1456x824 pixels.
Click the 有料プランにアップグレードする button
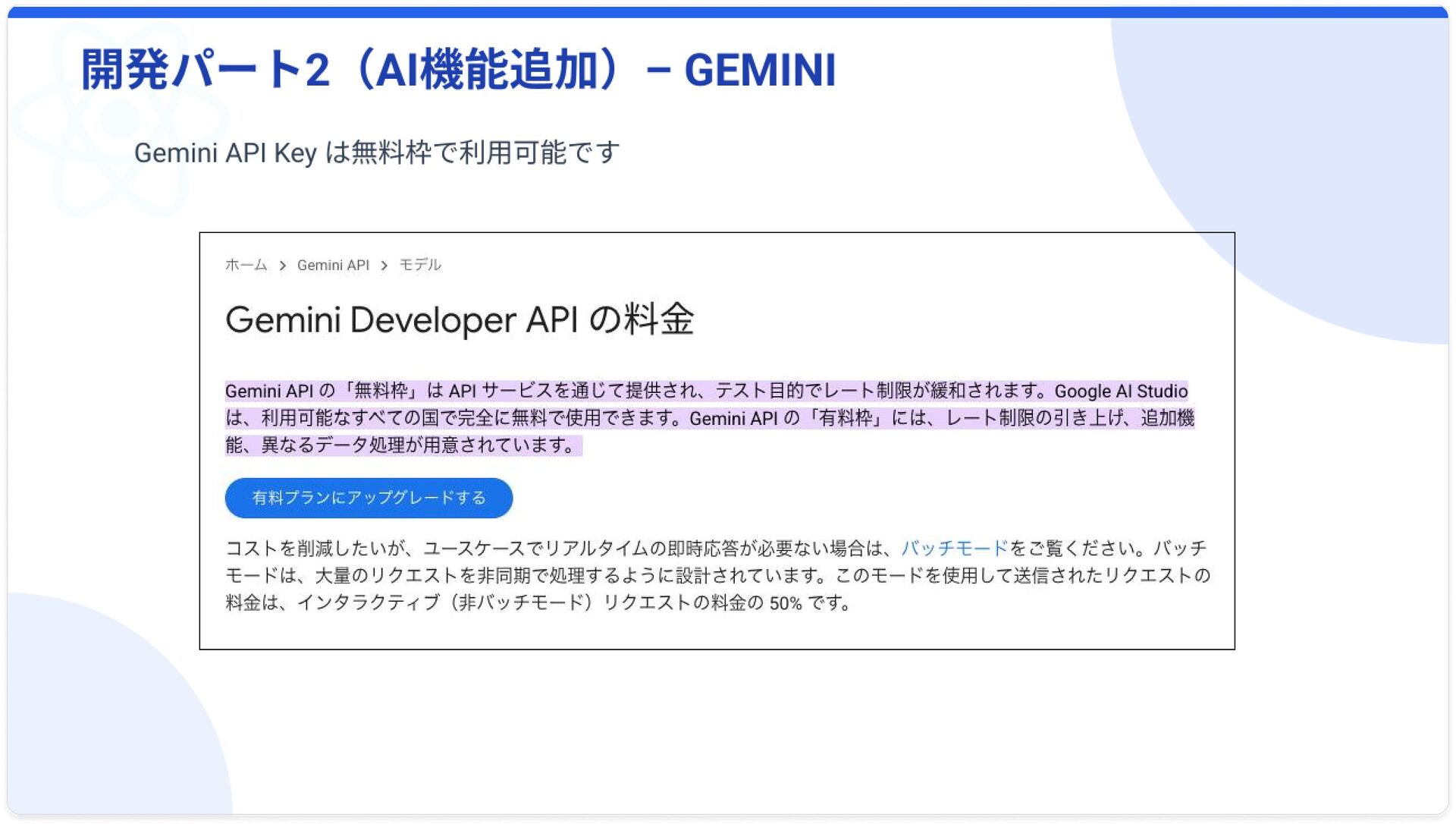369,498
